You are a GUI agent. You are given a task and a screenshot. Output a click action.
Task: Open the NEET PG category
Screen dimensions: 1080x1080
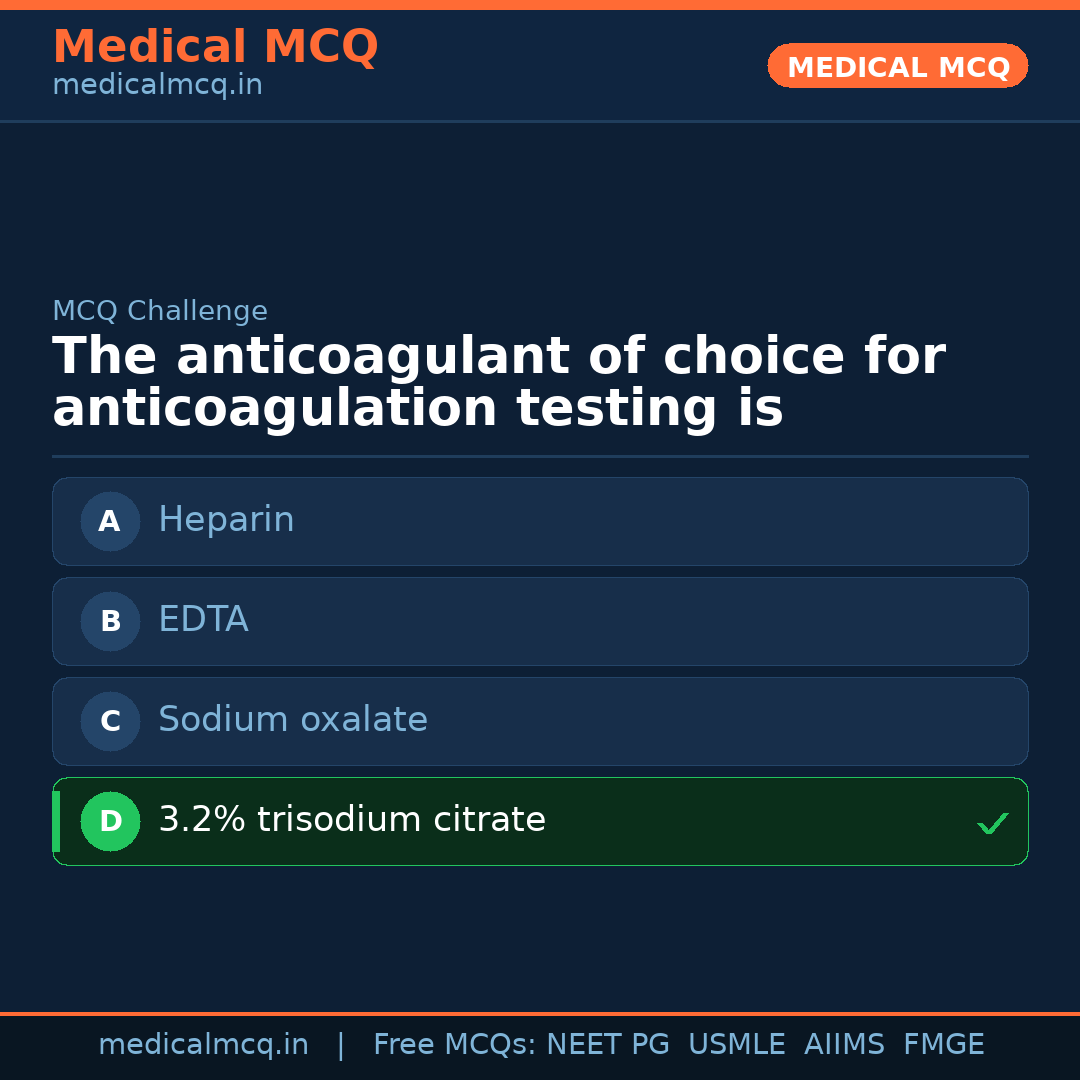pos(607,1044)
